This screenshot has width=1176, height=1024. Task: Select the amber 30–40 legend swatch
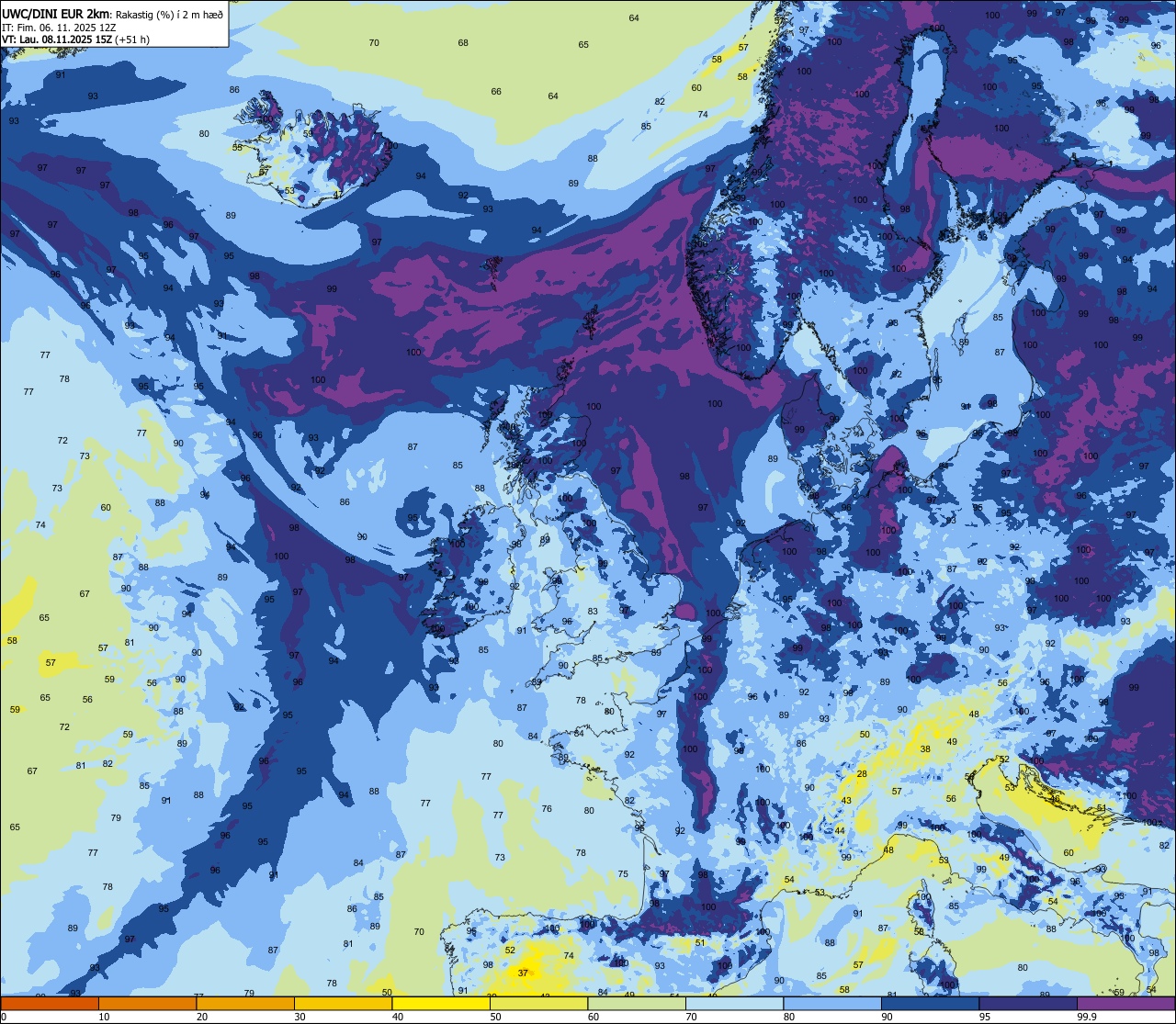pyautogui.click(x=343, y=1003)
